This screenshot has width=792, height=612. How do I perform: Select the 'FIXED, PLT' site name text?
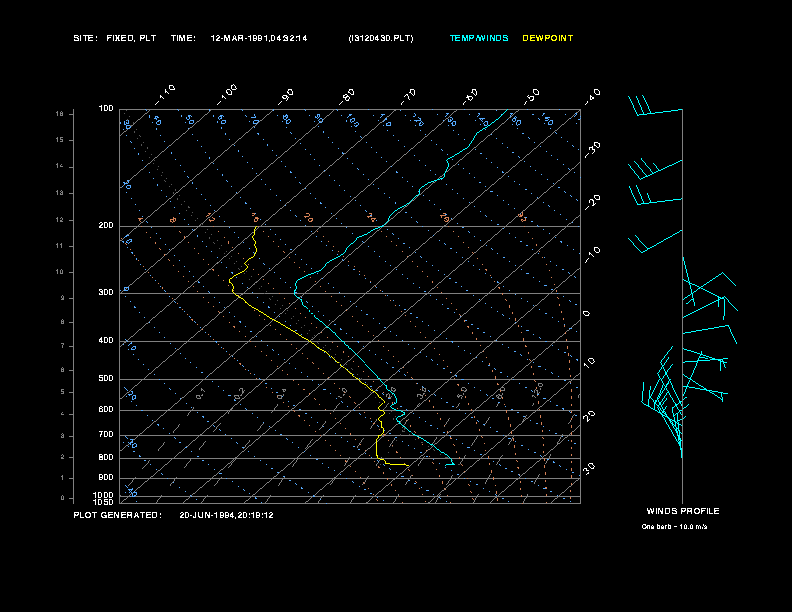click(x=131, y=38)
